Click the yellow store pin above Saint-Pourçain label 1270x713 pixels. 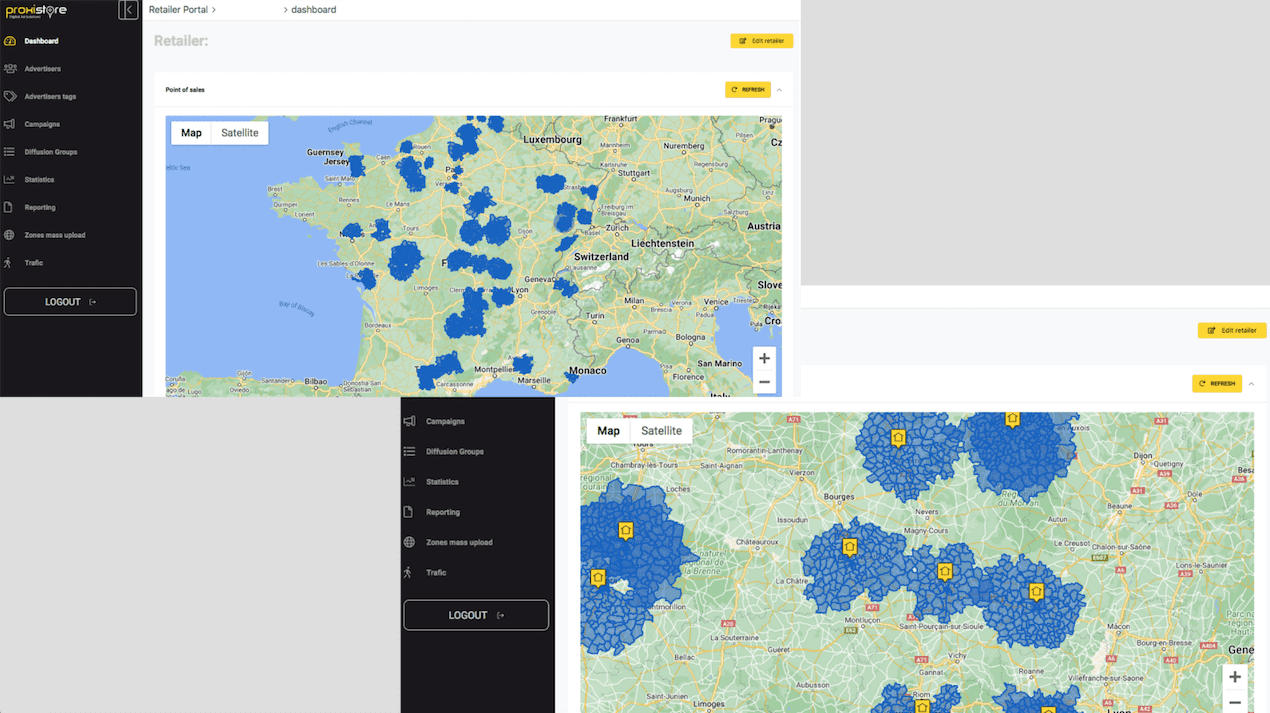[944, 572]
